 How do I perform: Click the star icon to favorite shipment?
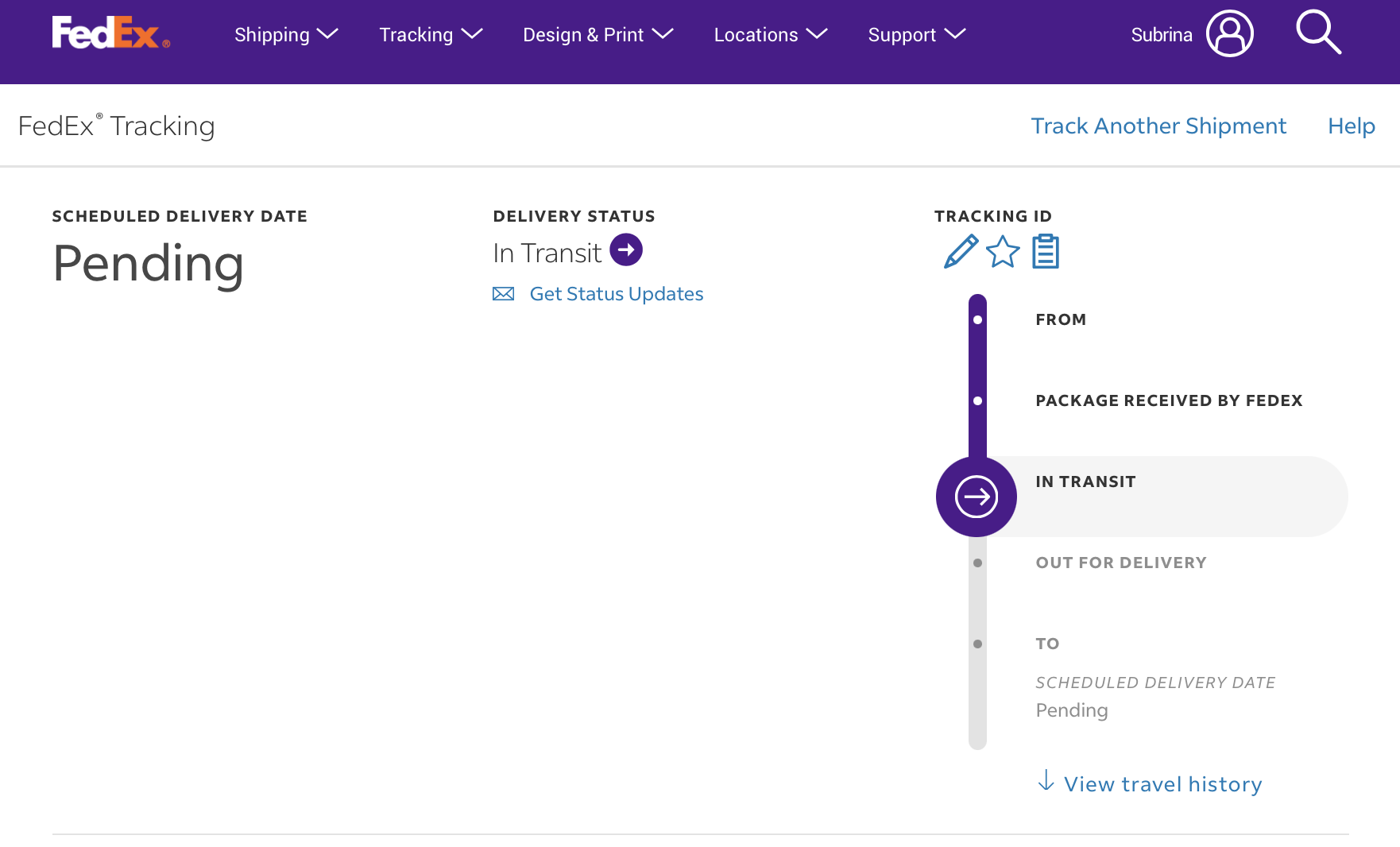(x=1003, y=252)
